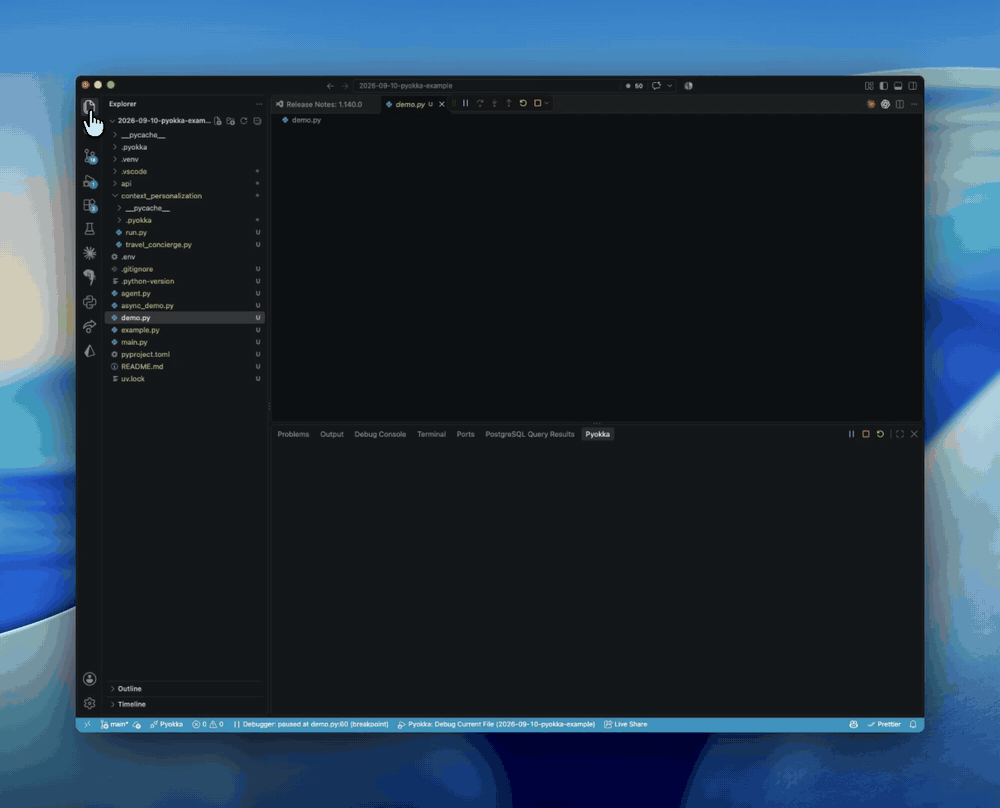Toggle the primary side bar
Image resolution: width=1000 pixels, height=808 pixels.
[883, 85]
